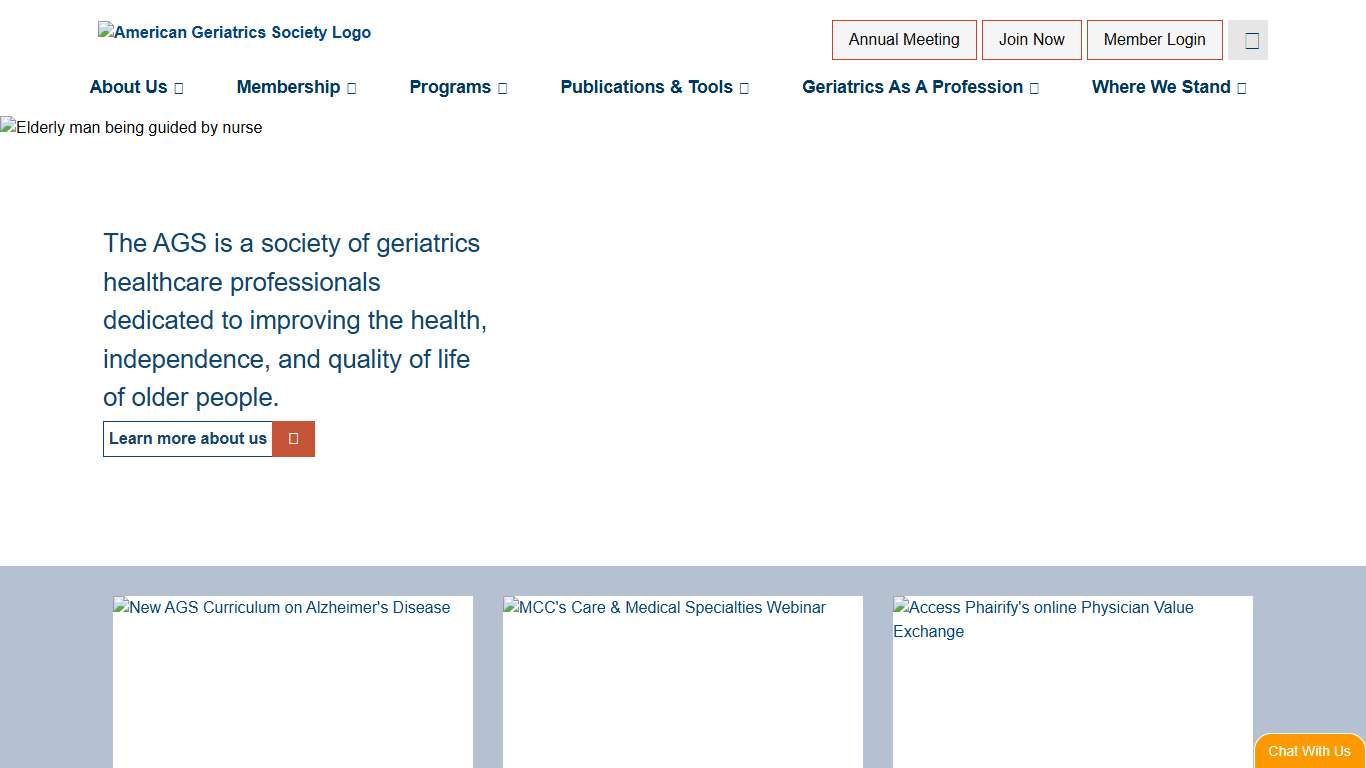The image size is (1366, 768).
Task: Expand the About Us navigation menu
Action: click(128, 88)
